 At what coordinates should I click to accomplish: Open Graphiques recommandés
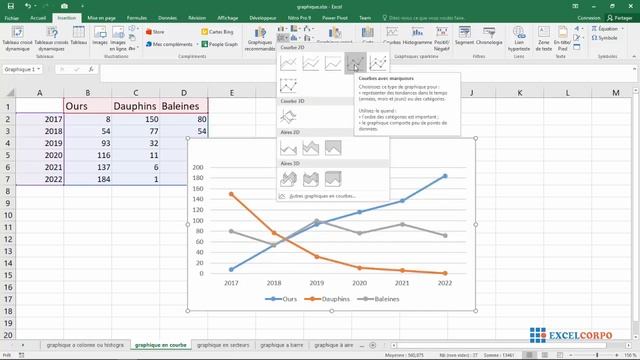260,39
